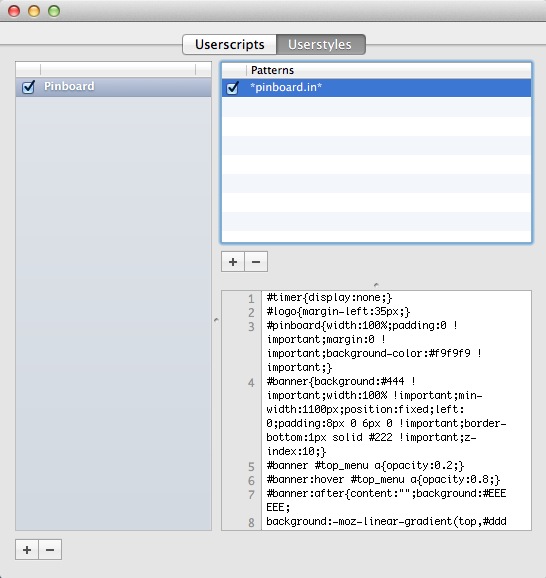Click the horizontal split divider above code editor
Screen dimensions: 546x578
[376, 285]
